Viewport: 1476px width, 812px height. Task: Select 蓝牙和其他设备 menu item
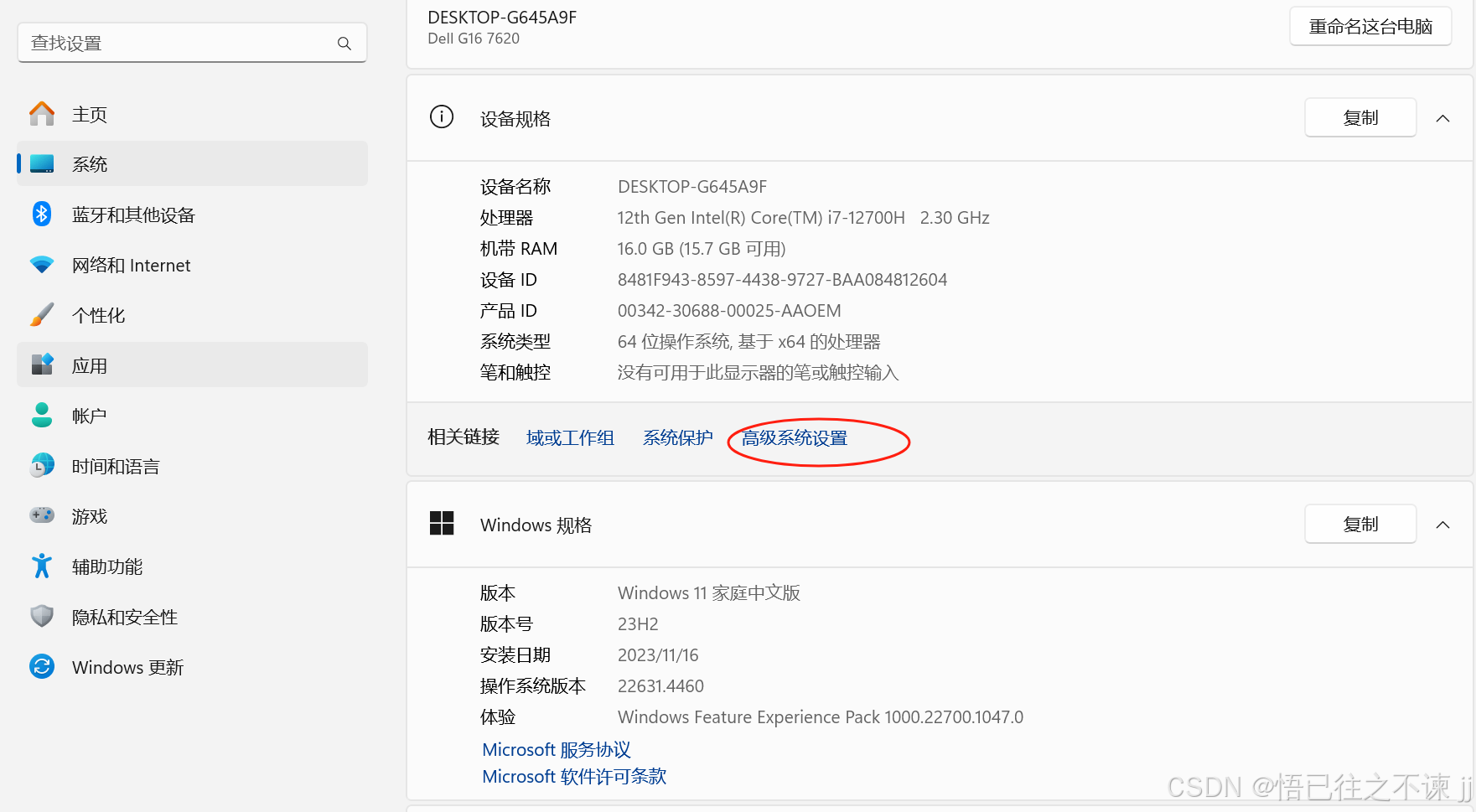click(x=192, y=215)
